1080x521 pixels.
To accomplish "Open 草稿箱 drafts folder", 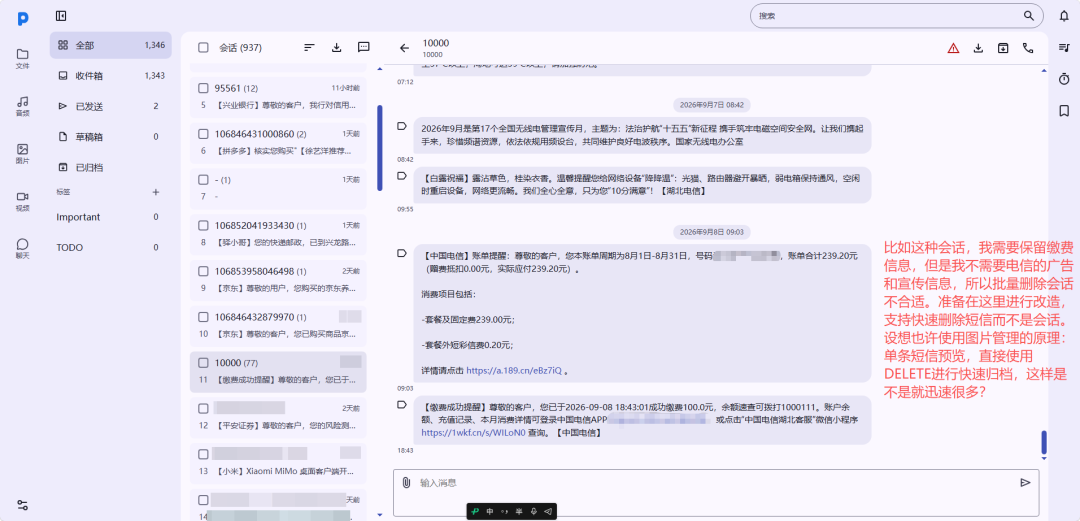I will pos(110,136).
